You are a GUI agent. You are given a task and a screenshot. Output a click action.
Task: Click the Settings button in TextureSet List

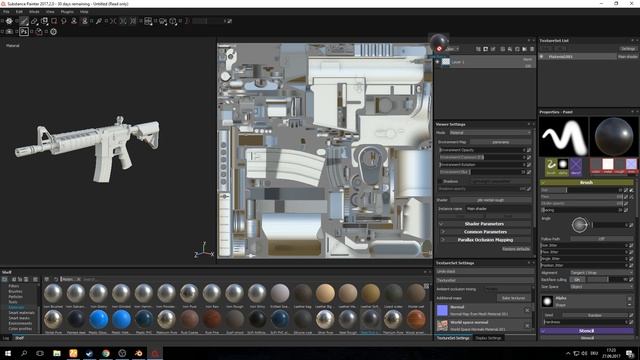click(628, 49)
